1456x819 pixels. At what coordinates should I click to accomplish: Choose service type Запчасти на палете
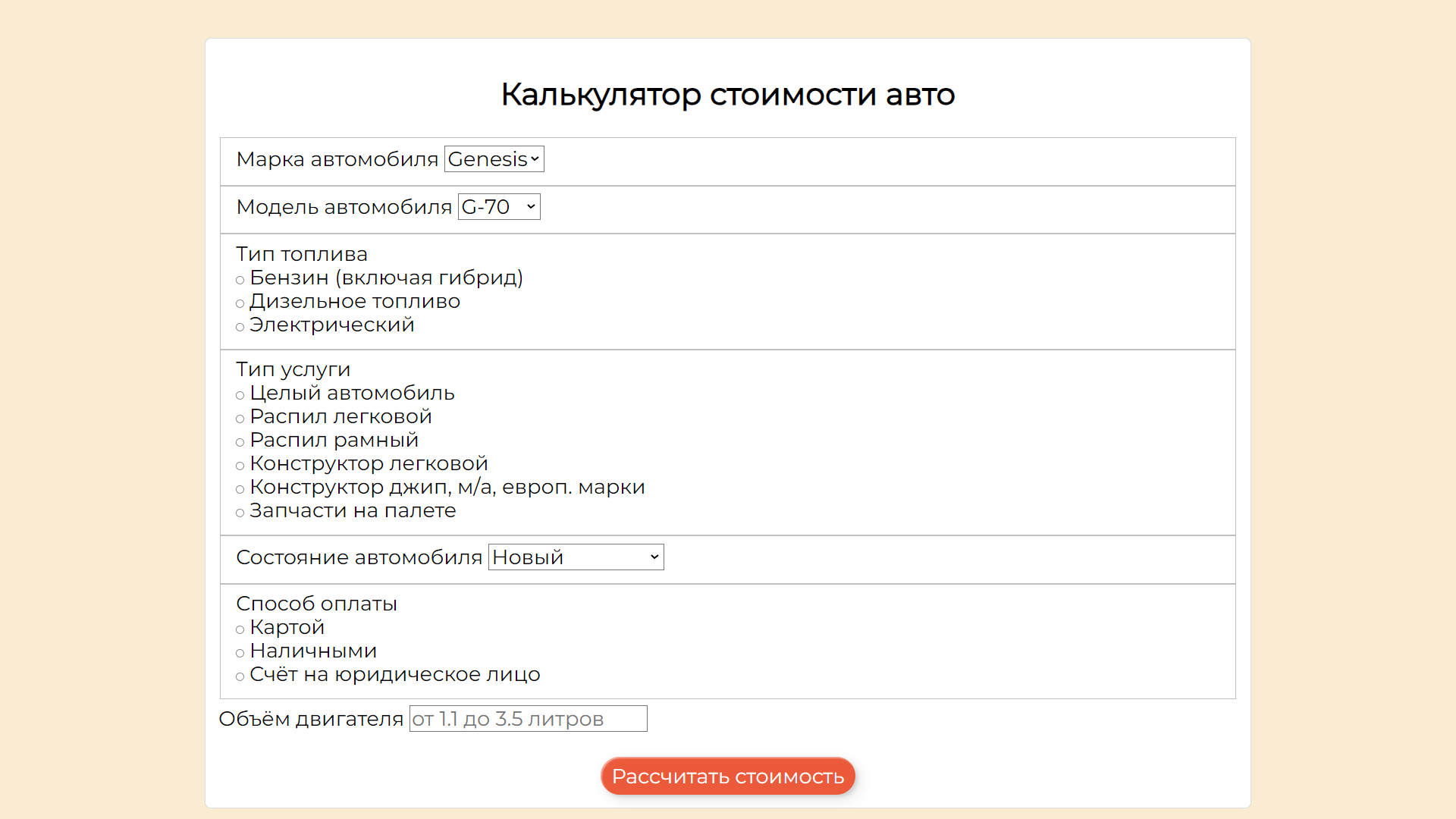[x=240, y=513]
